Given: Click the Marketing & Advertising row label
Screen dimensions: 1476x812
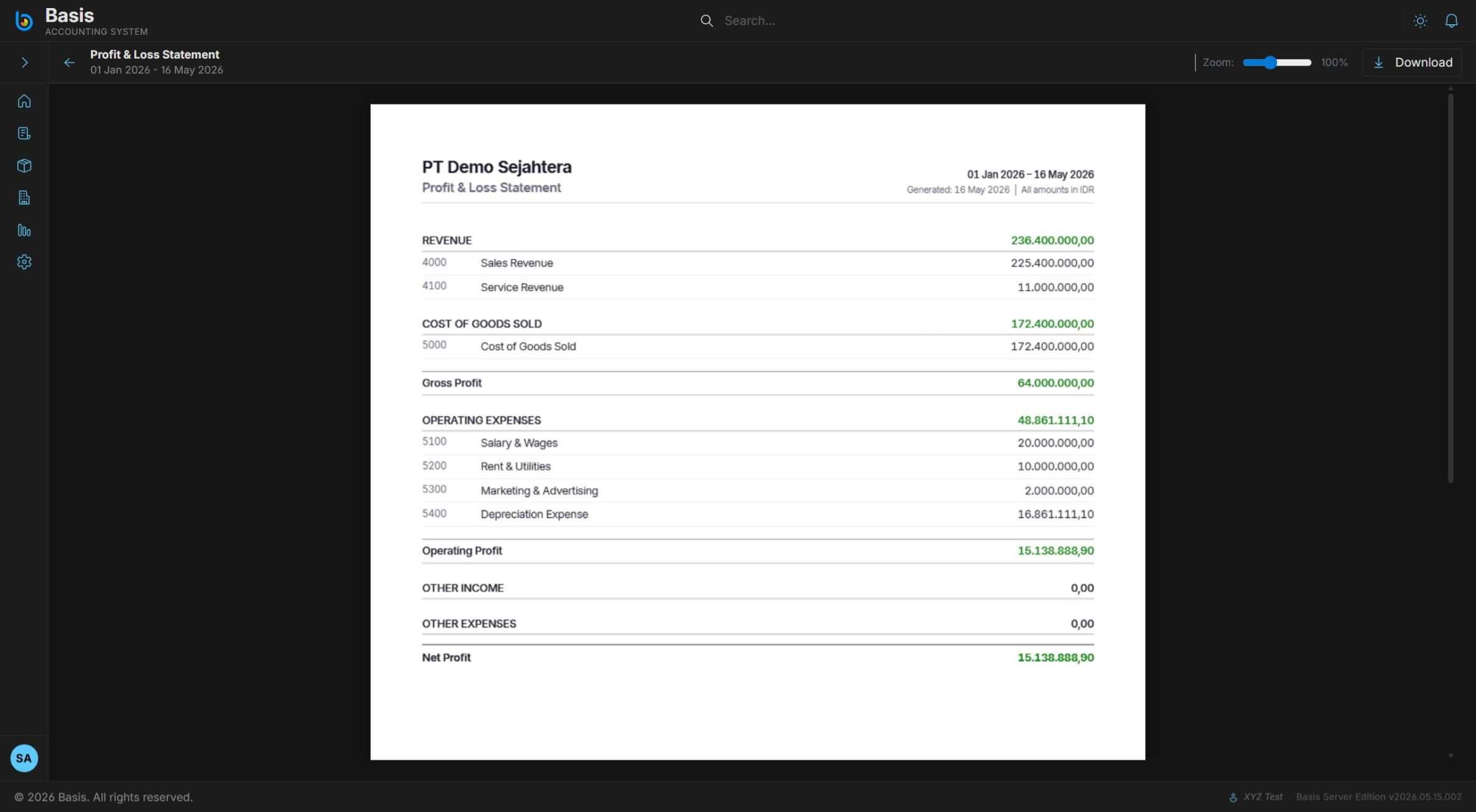Looking at the screenshot, I should (x=539, y=491).
